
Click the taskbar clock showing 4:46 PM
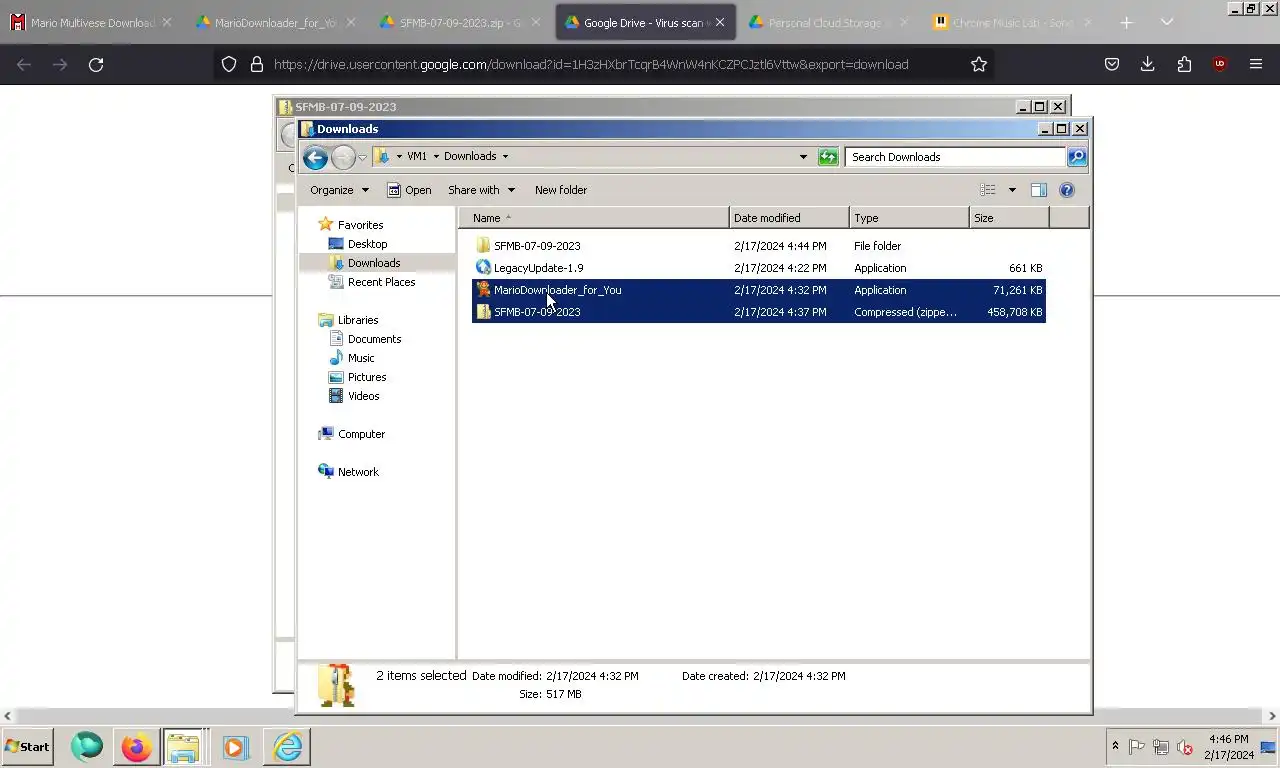(x=1228, y=747)
